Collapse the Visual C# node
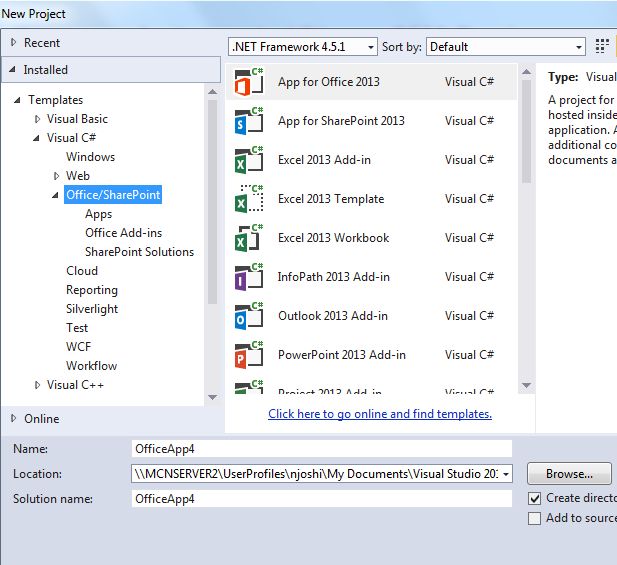The image size is (617, 565). (x=36, y=138)
